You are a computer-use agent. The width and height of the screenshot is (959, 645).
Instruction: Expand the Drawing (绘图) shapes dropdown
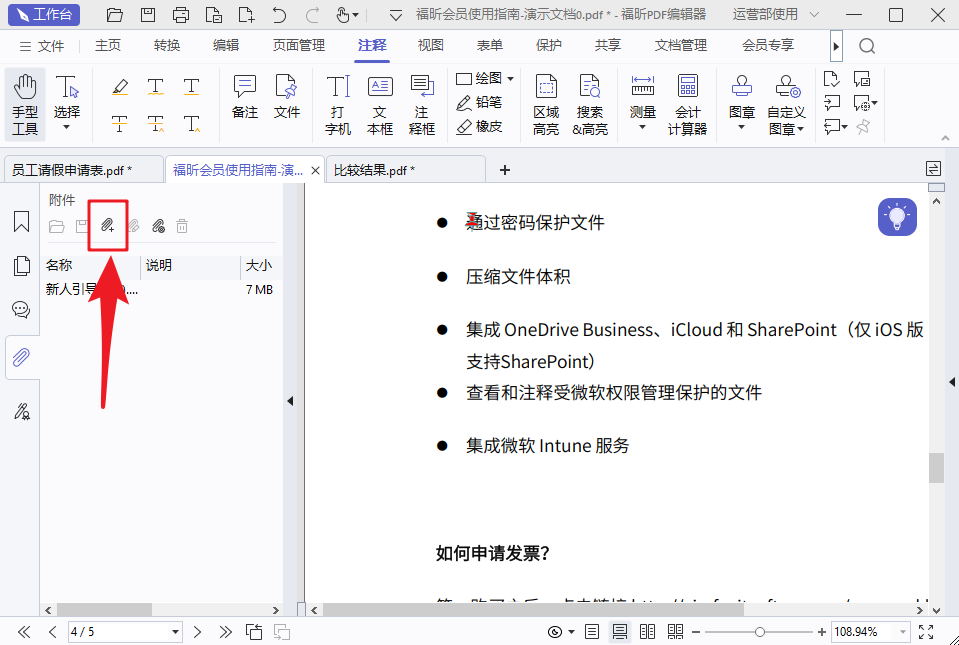tap(510, 78)
